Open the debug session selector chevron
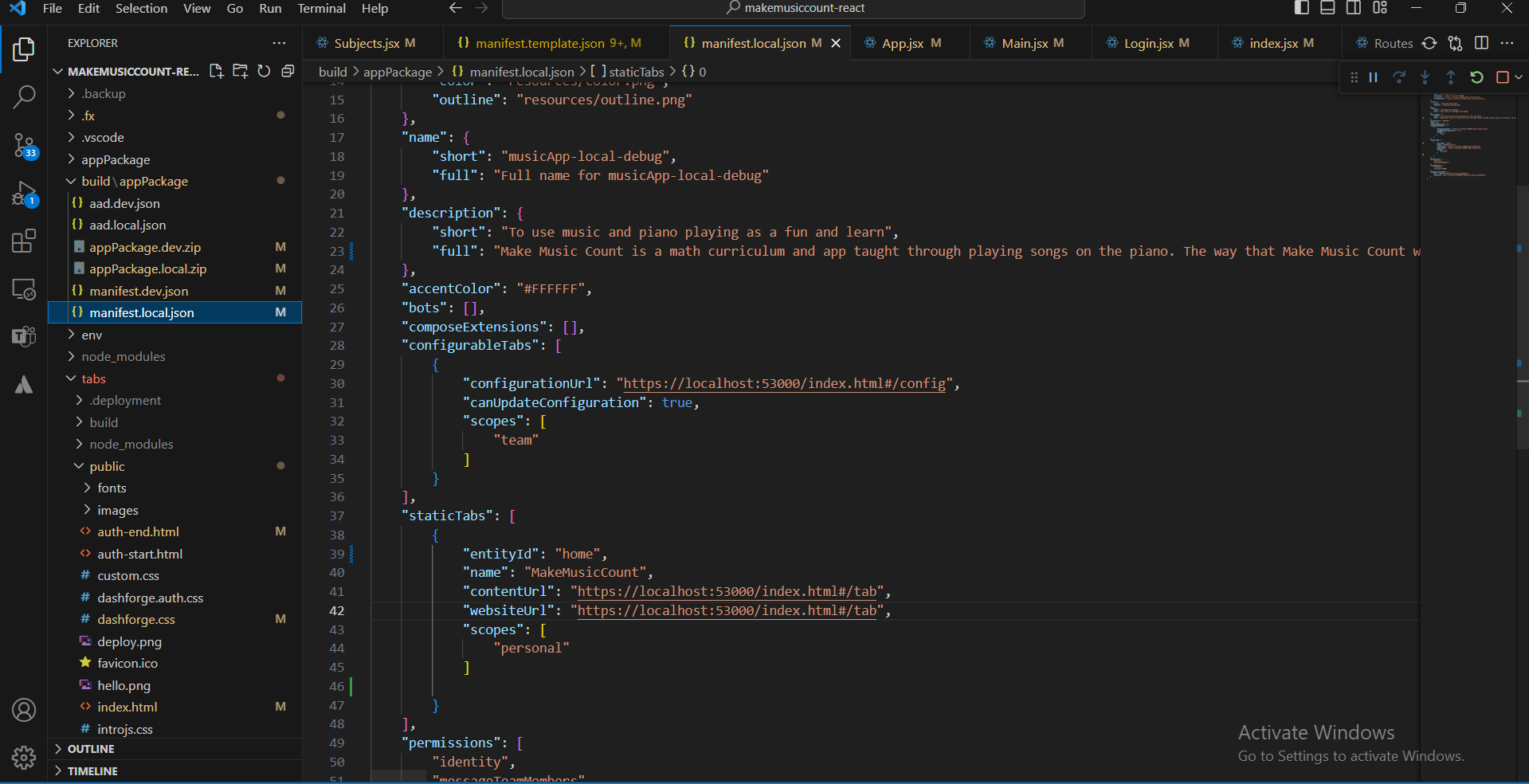The width and height of the screenshot is (1529, 784). coord(1516,77)
